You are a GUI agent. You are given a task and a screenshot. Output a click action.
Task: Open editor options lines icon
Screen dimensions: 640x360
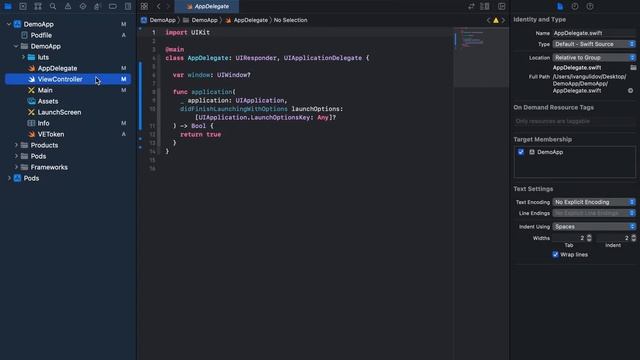tap(485, 7)
